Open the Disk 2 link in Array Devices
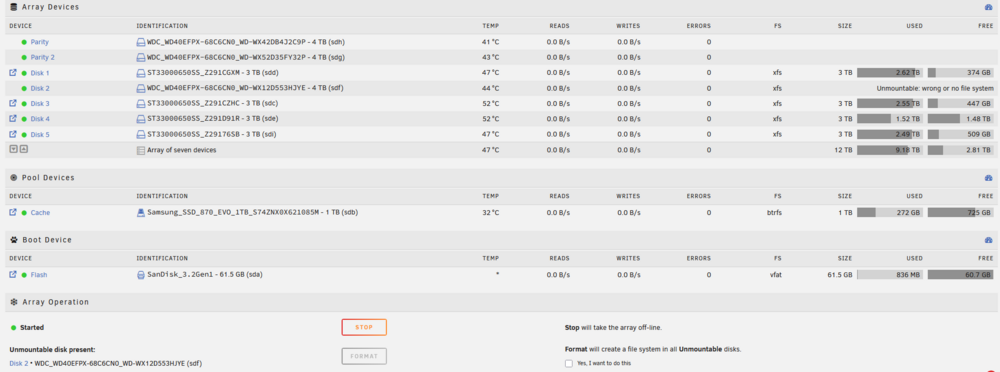1000x372 pixels. (40, 88)
